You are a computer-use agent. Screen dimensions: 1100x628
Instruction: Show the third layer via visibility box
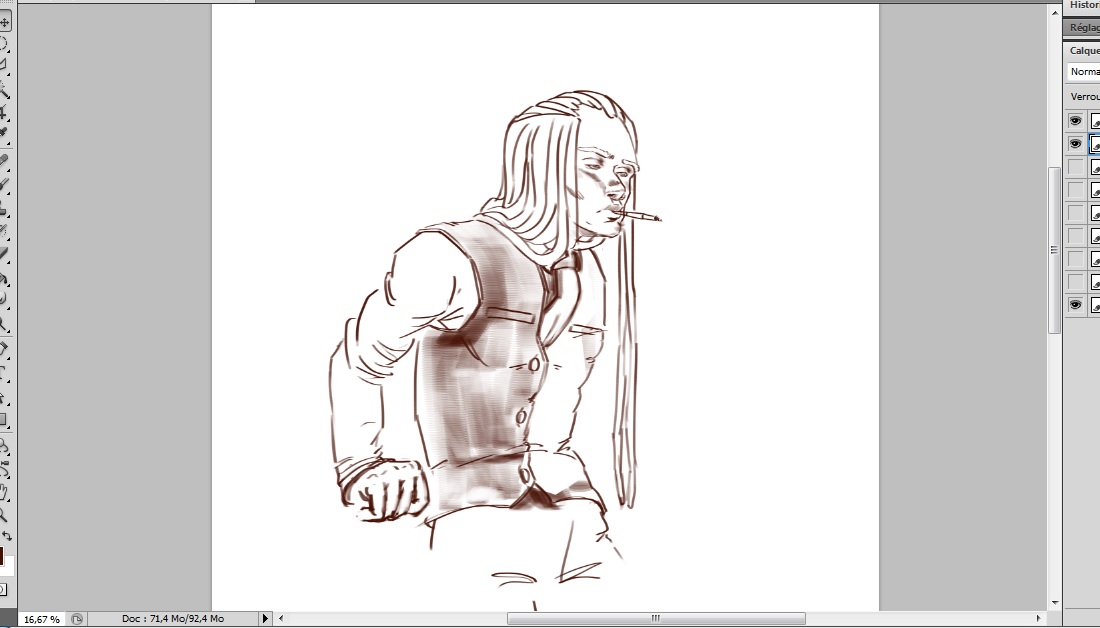pos(1076,167)
